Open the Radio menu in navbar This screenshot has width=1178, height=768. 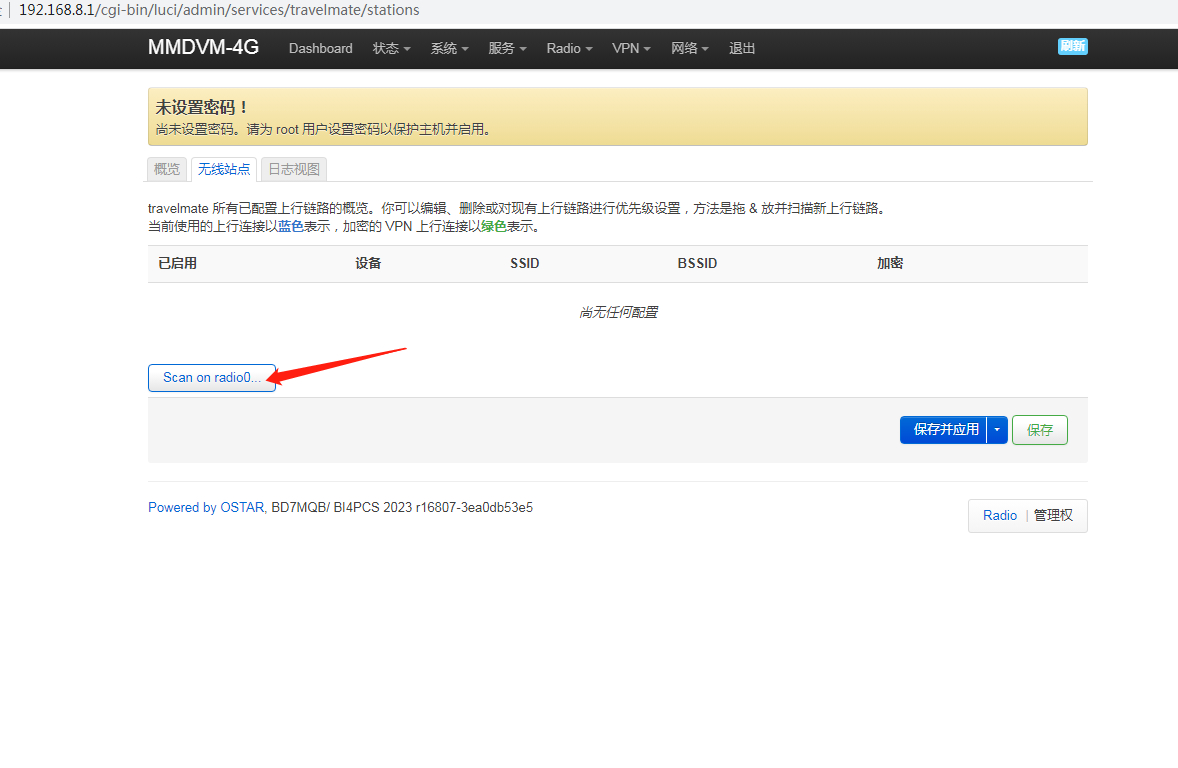(x=569, y=49)
